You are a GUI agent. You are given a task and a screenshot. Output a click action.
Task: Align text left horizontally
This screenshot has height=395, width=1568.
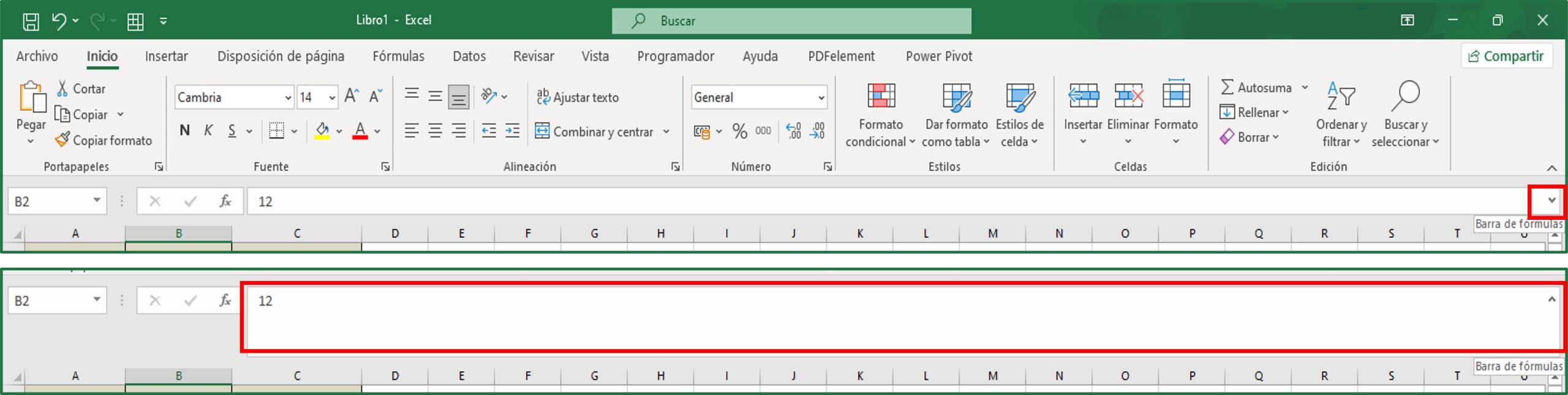point(412,130)
